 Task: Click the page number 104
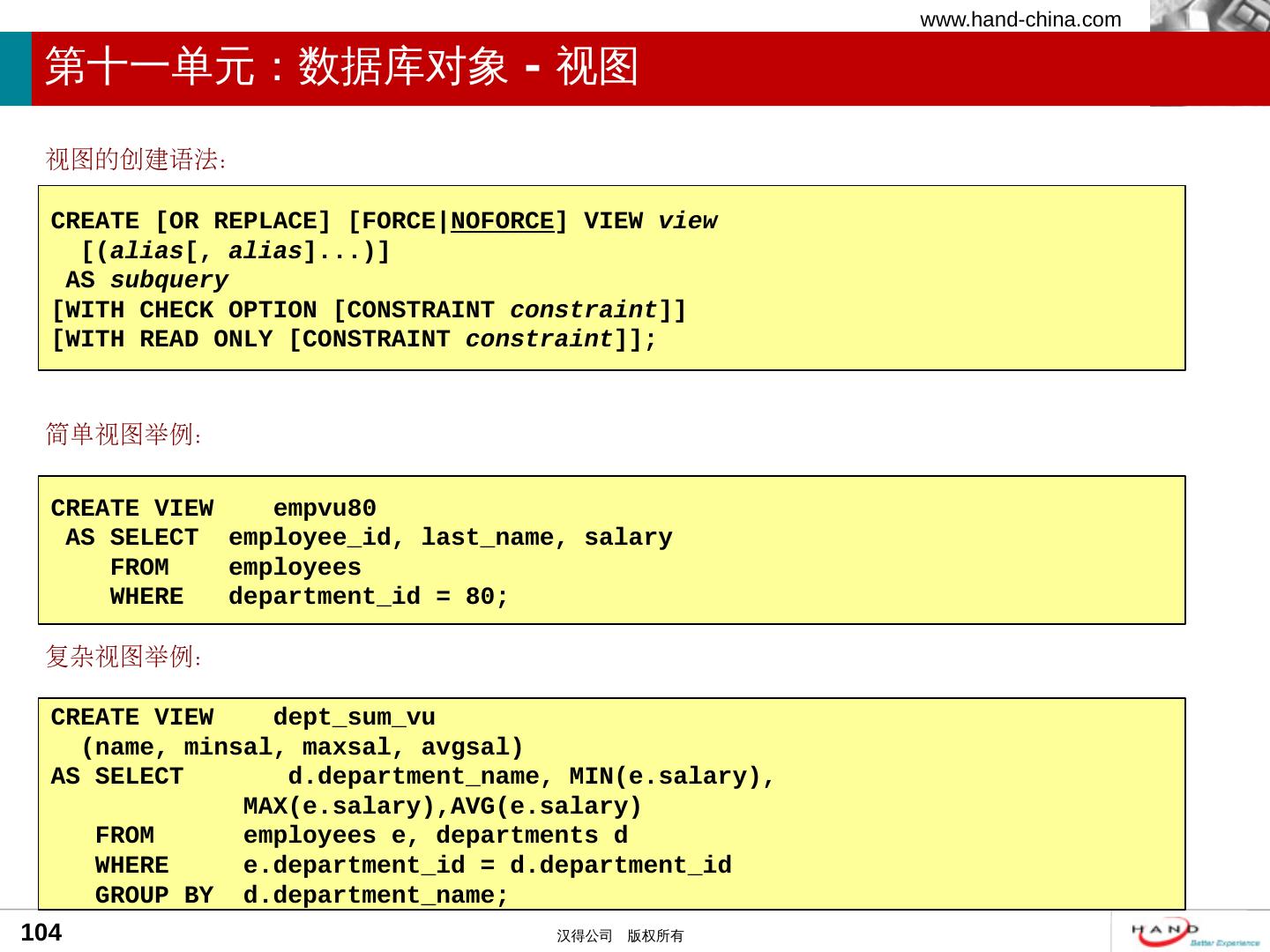[x=41, y=933]
